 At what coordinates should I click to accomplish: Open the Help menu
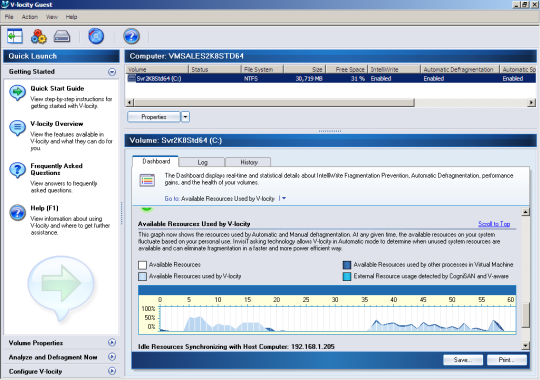71,17
